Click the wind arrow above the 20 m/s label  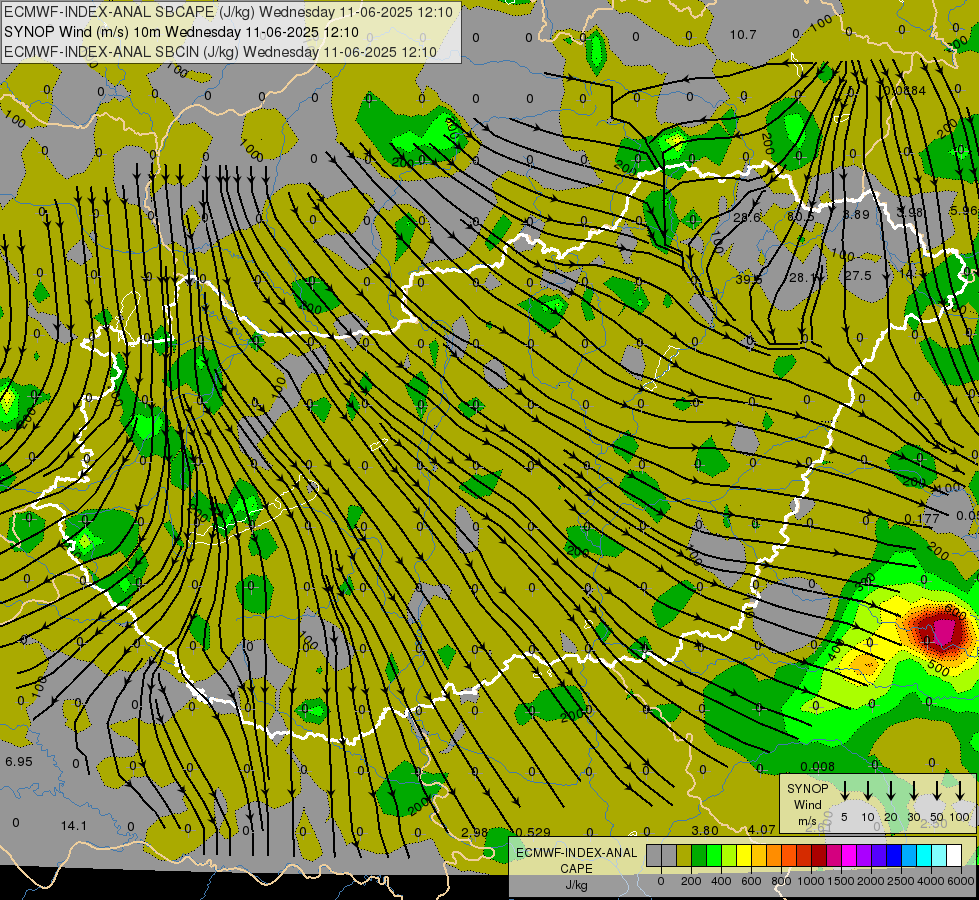pos(890,790)
